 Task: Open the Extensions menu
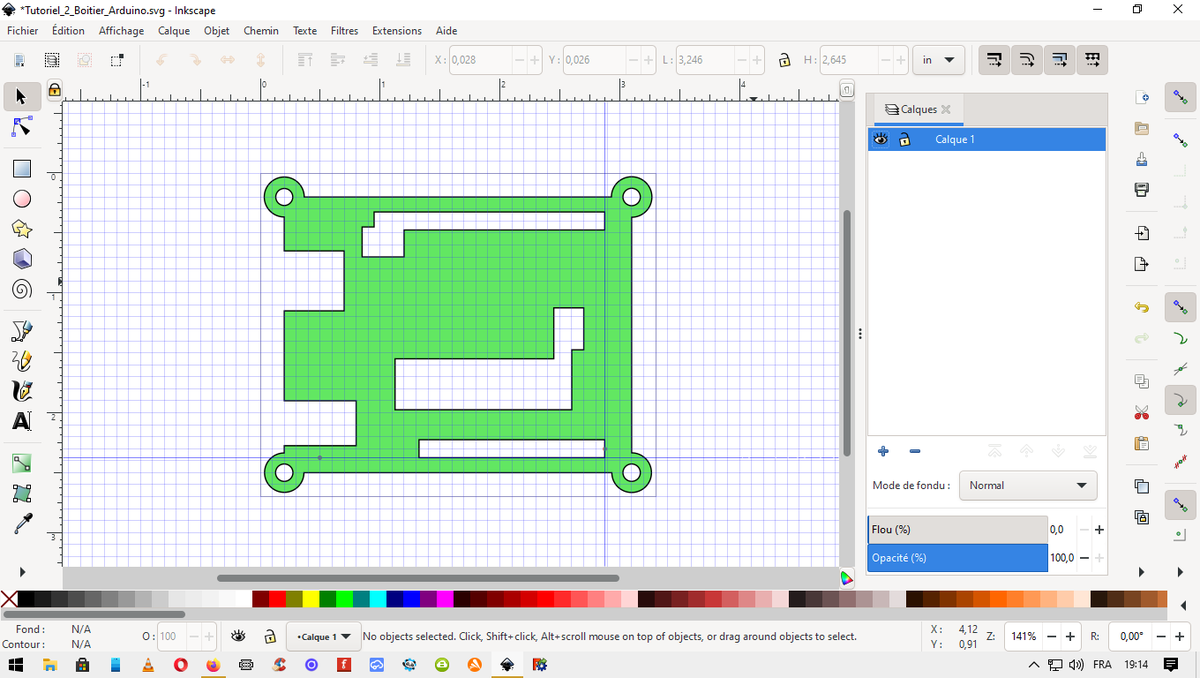click(397, 31)
